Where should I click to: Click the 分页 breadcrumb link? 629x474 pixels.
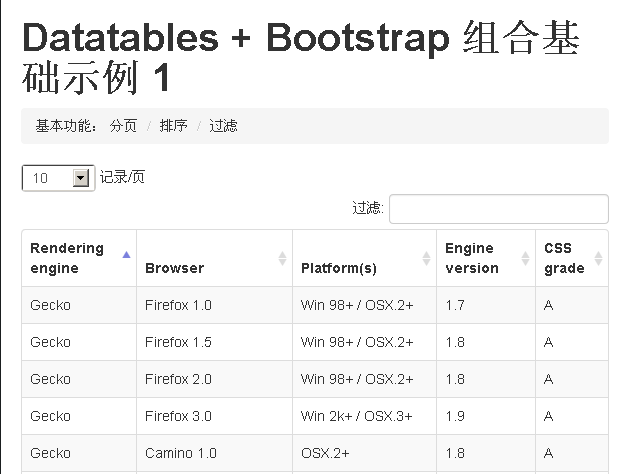123,126
